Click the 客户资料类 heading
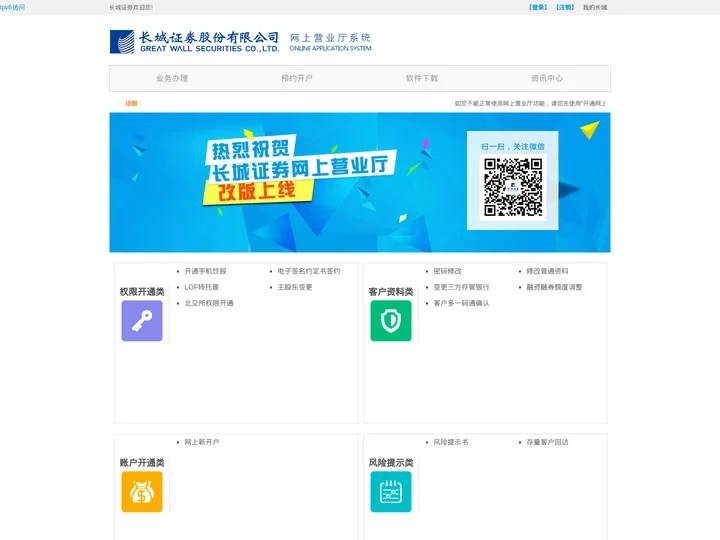720x540 pixels. click(x=391, y=292)
